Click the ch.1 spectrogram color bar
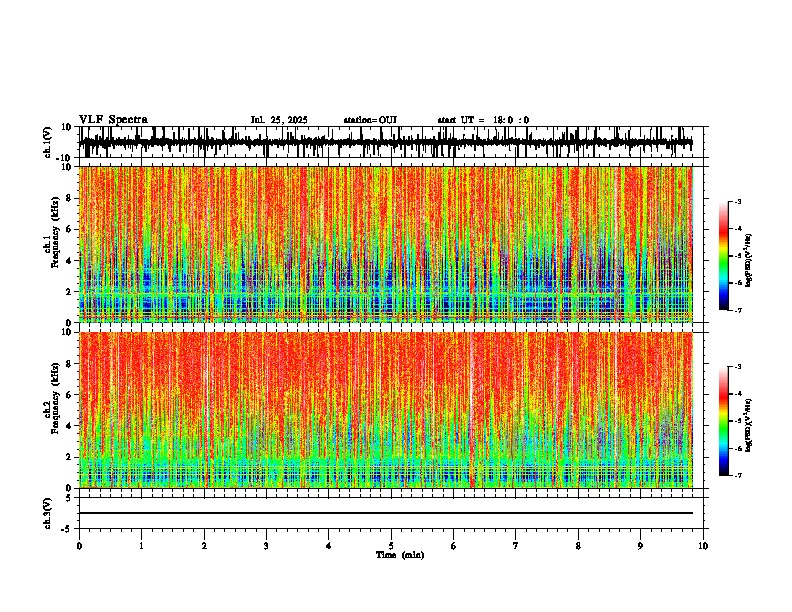This screenshot has height=612, width=792. click(x=724, y=256)
